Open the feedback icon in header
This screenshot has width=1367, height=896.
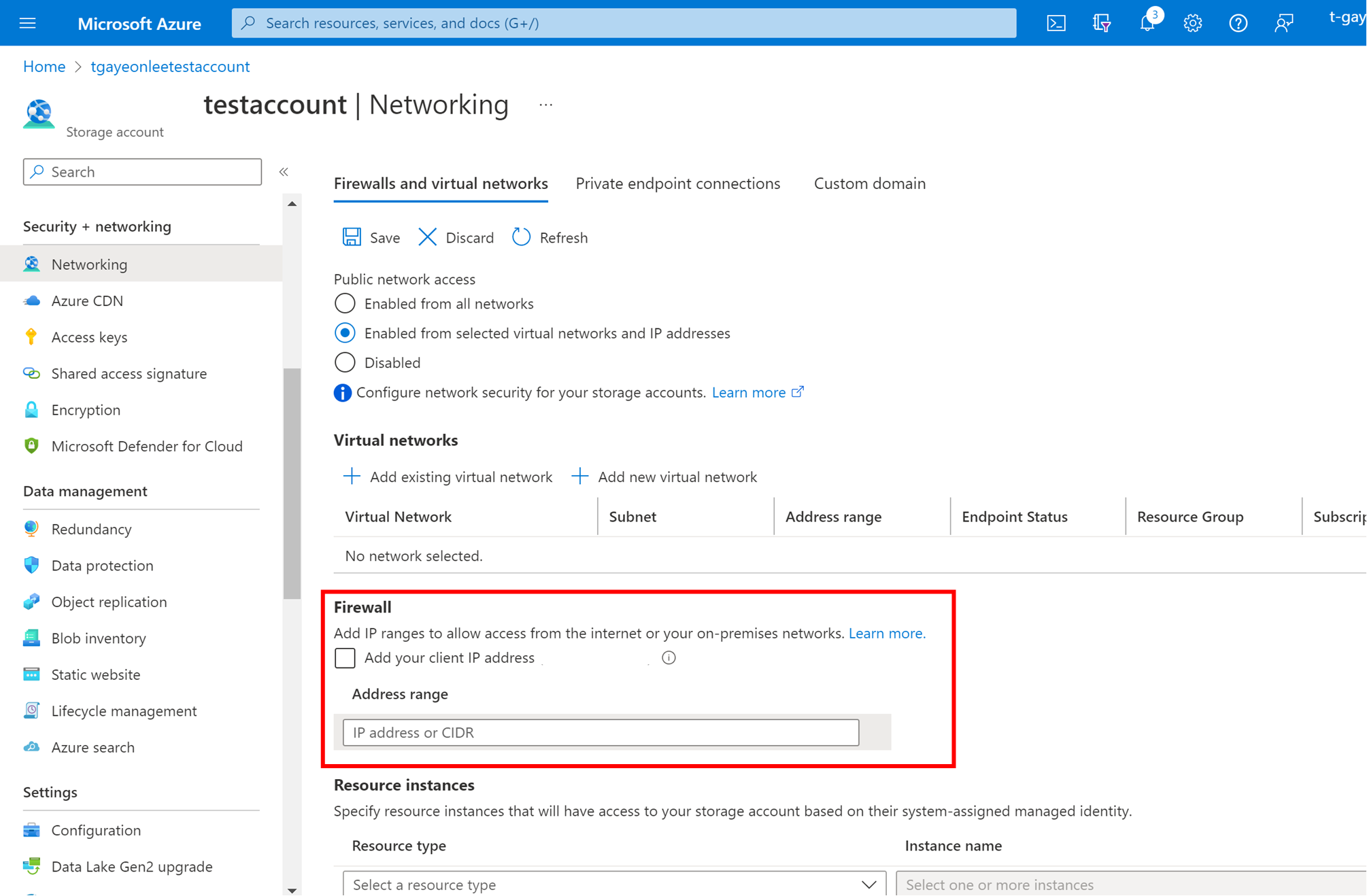[x=1283, y=23]
